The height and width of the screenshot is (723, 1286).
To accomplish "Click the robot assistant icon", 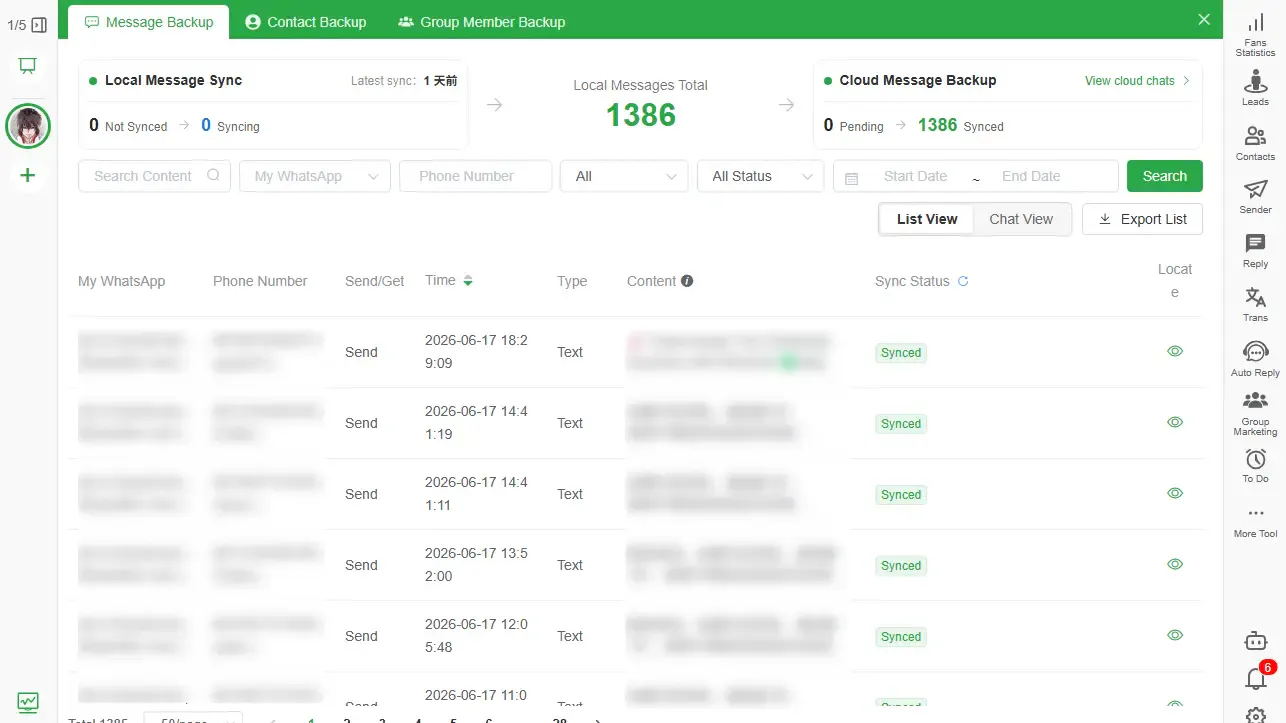I will 1255,641.
